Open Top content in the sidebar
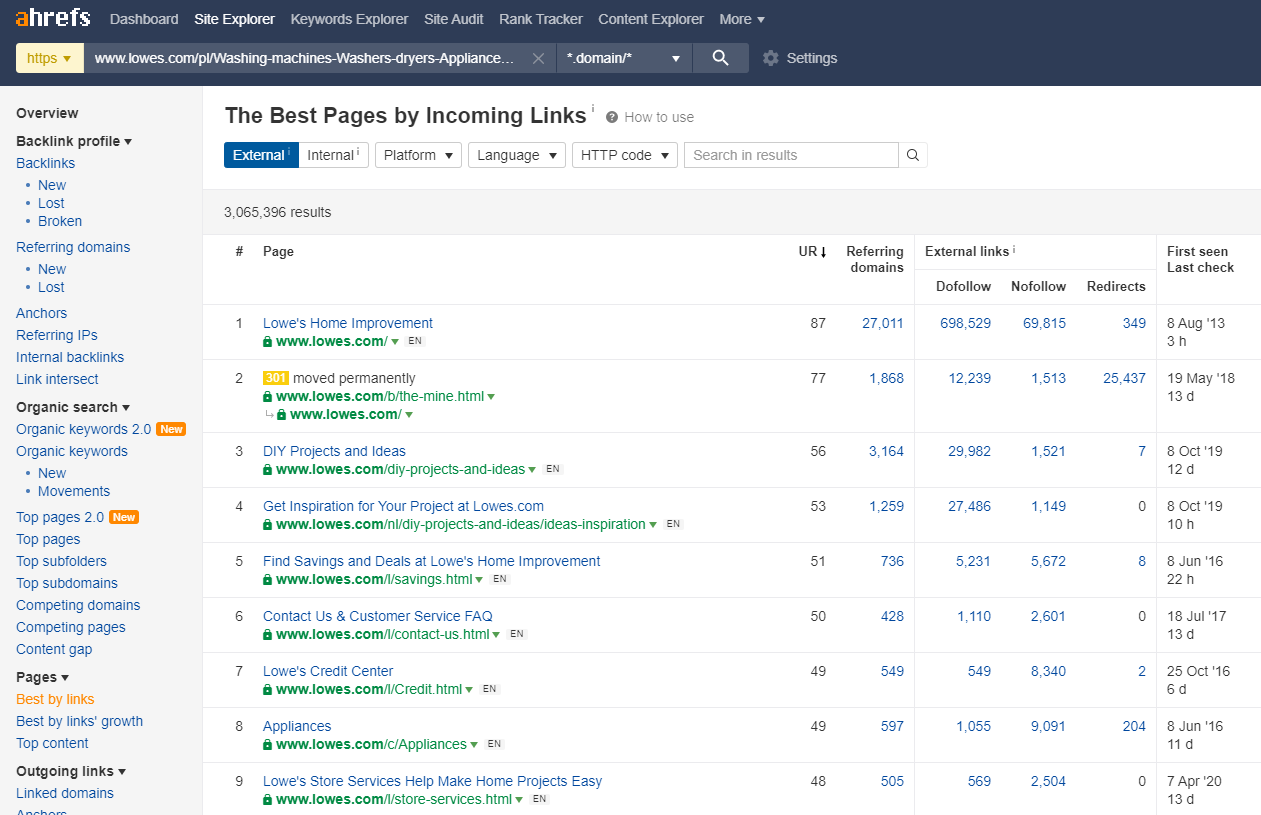 [x=52, y=743]
